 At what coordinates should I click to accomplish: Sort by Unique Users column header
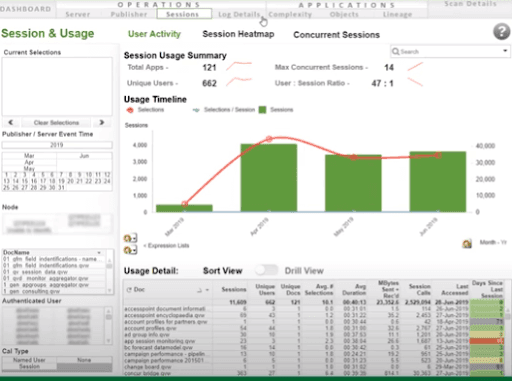click(x=265, y=290)
